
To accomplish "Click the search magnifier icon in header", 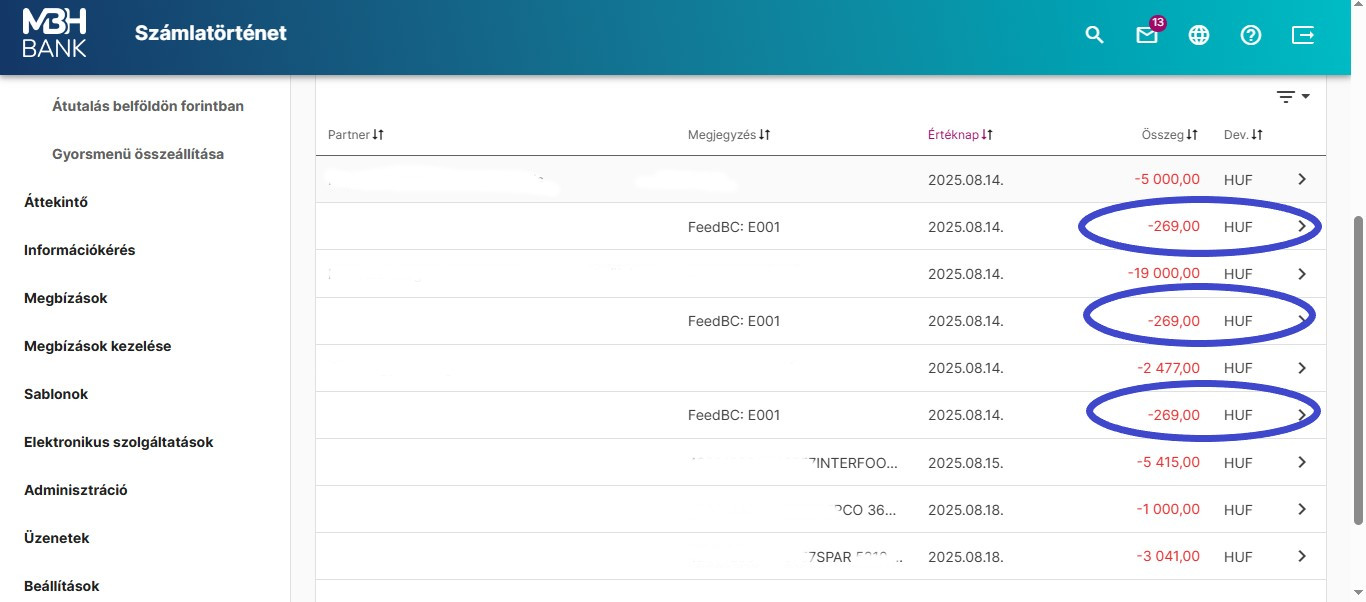I will coord(1095,35).
